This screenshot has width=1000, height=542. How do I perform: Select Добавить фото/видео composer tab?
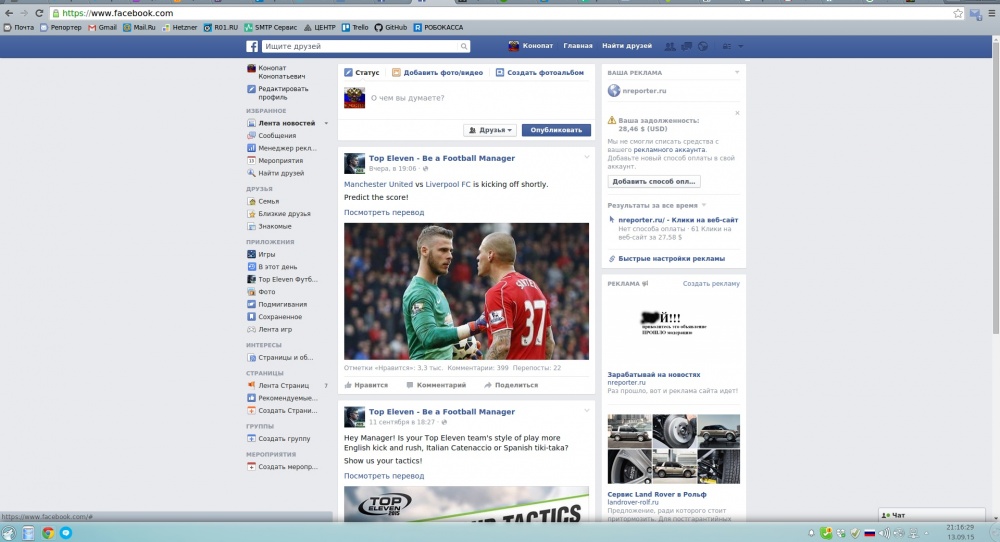[438, 73]
